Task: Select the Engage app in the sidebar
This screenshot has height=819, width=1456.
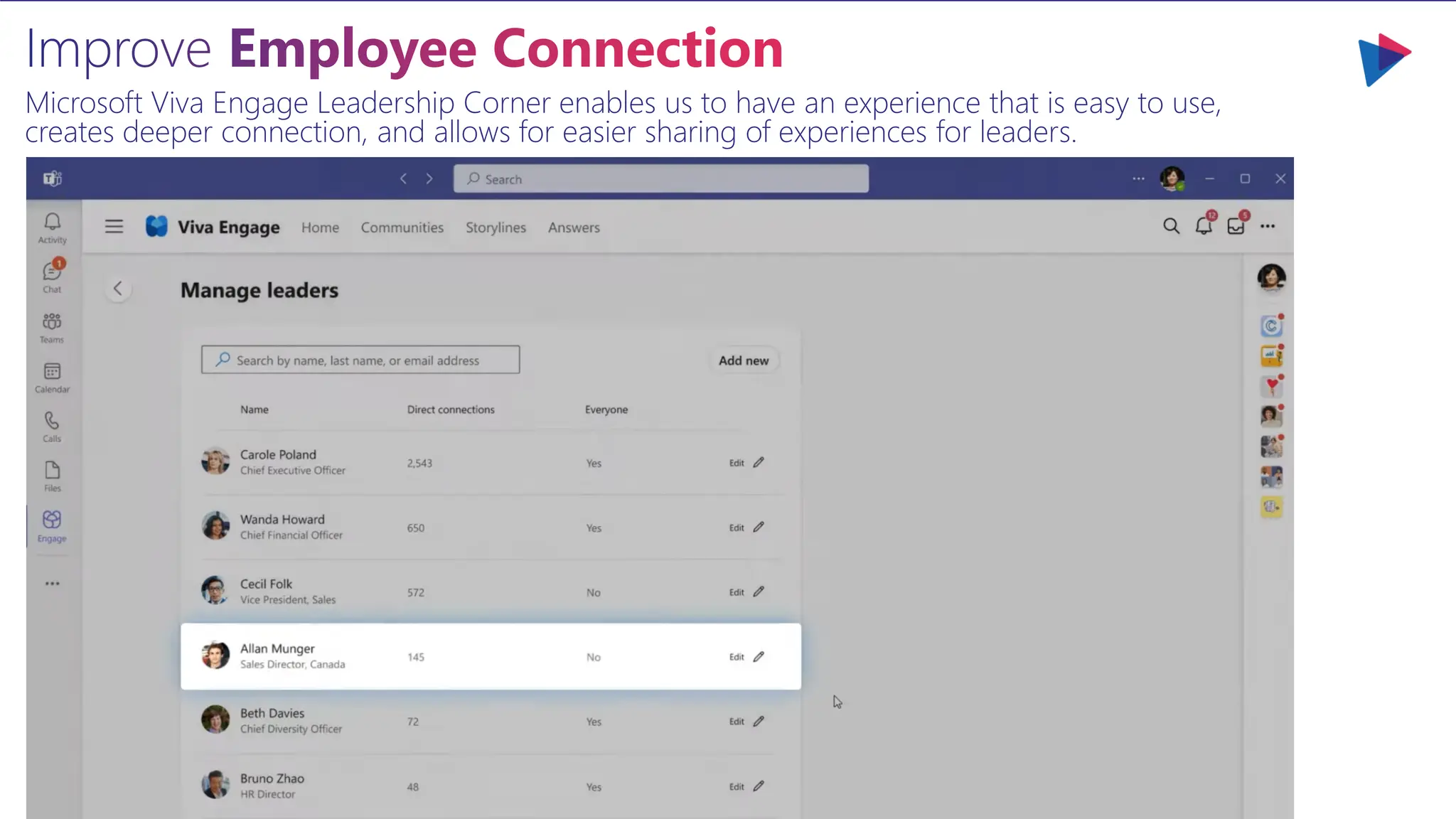Action: pos(52,526)
